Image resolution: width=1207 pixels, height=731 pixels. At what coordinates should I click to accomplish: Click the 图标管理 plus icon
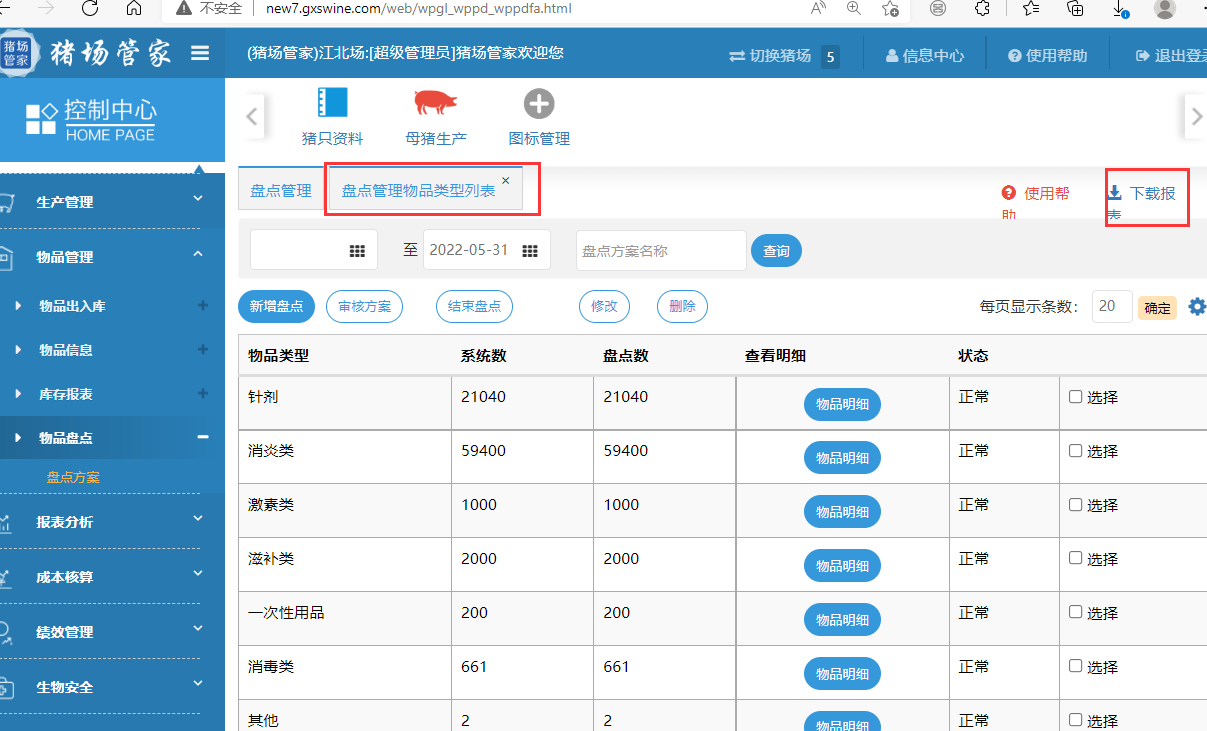(x=539, y=104)
